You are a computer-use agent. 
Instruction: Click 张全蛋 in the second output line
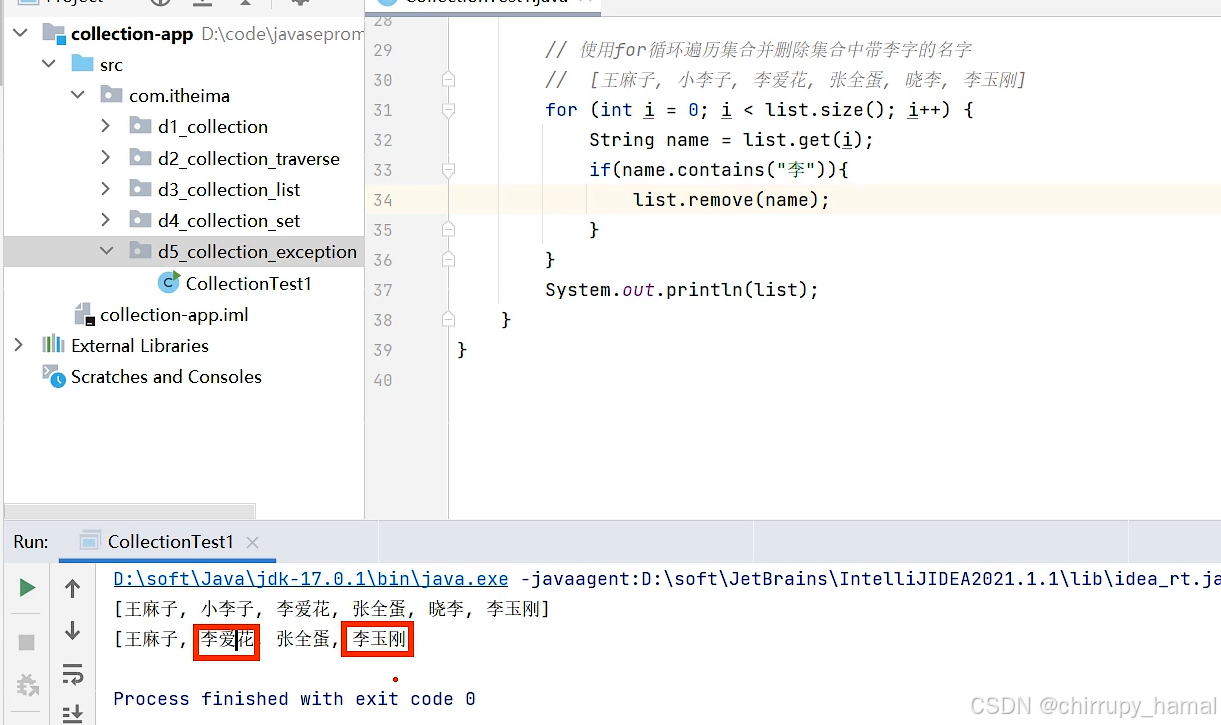304,639
